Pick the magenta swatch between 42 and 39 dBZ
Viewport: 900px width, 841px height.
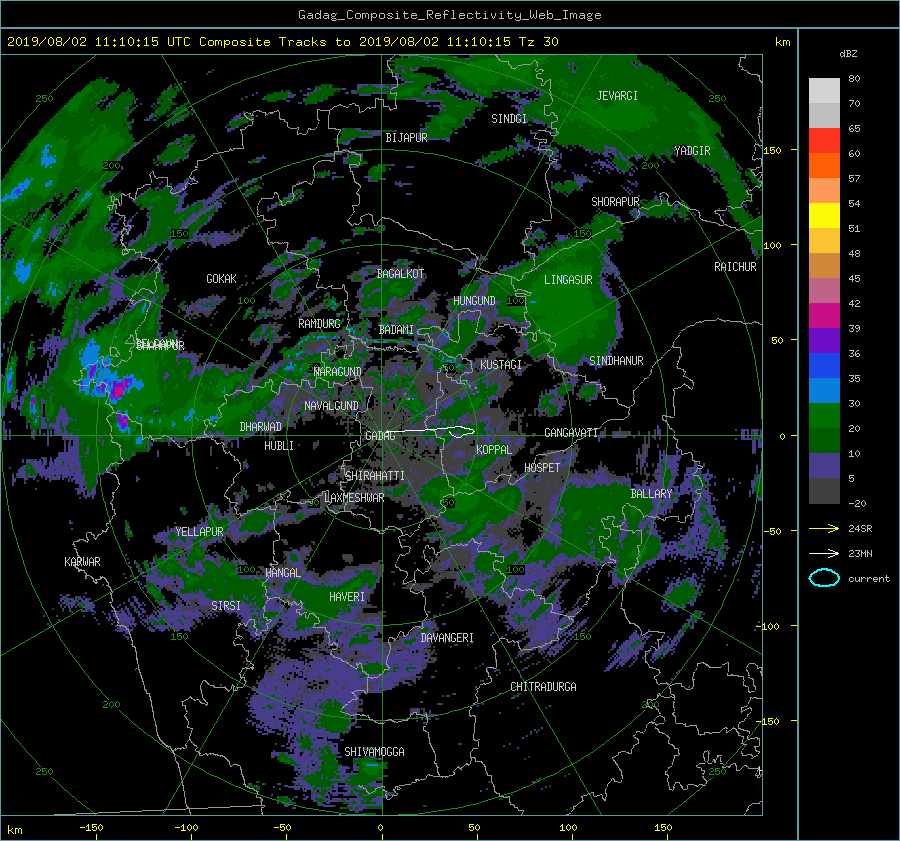coord(824,315)
